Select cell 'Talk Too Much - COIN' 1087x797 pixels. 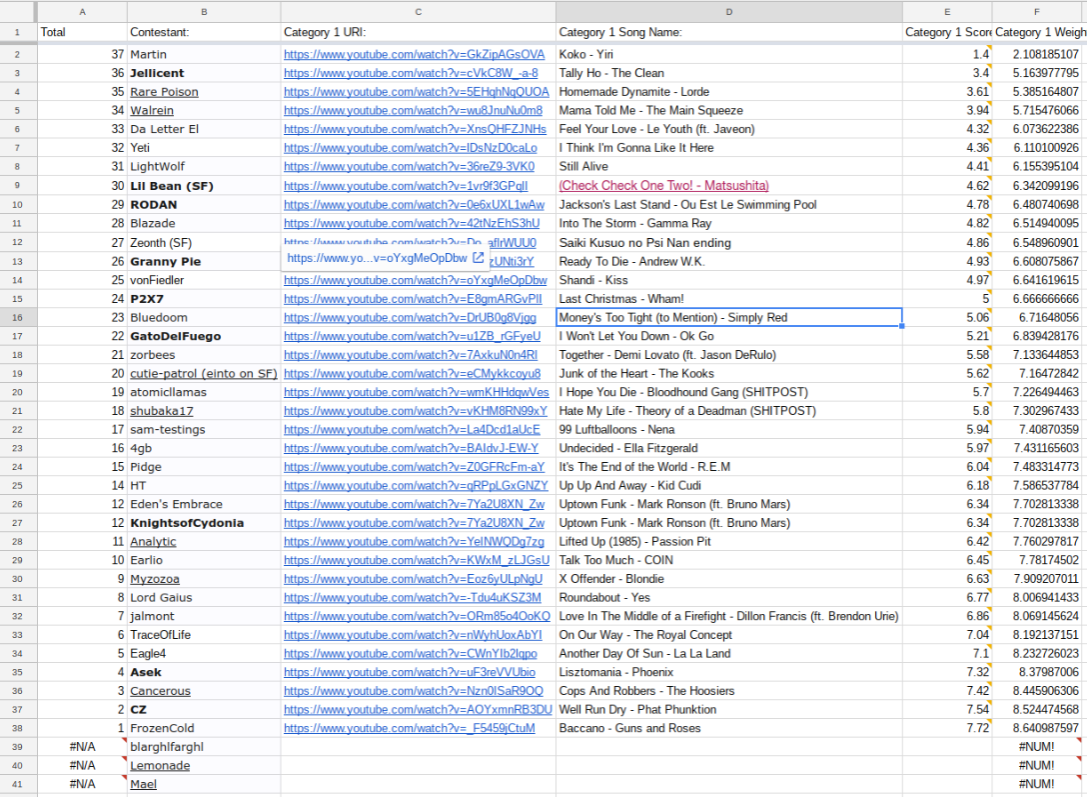(729, 560)
